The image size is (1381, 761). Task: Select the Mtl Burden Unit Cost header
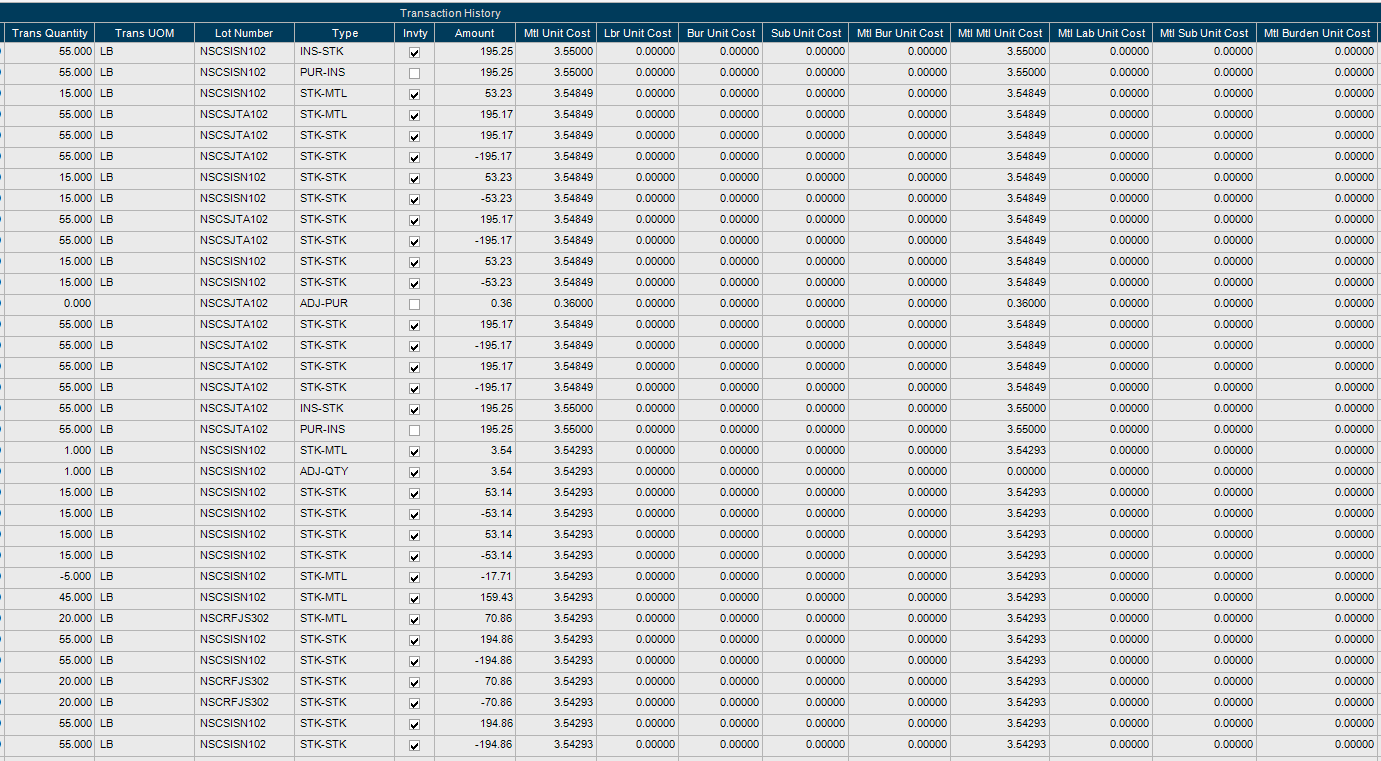tap(1317, 33)
